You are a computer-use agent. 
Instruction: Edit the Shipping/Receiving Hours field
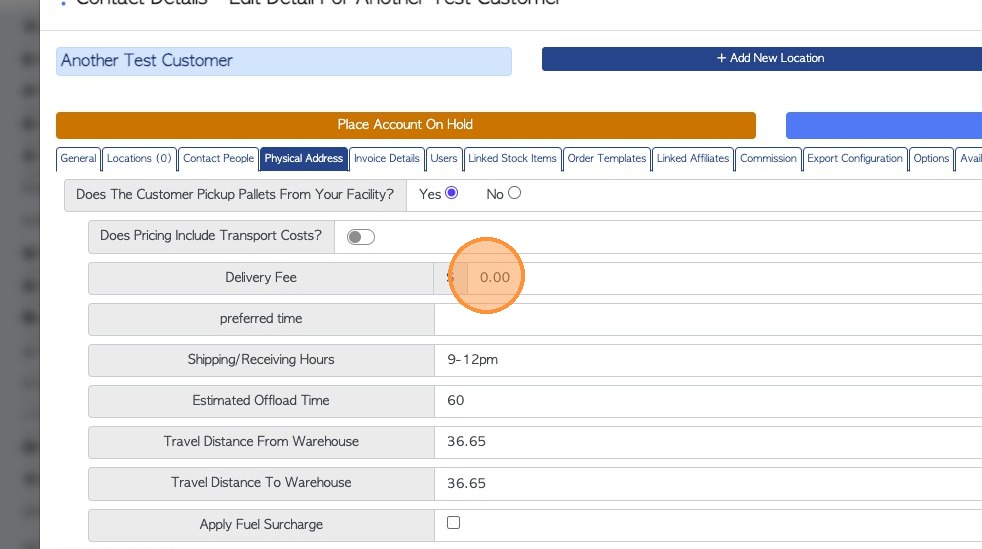coord(700,360)
